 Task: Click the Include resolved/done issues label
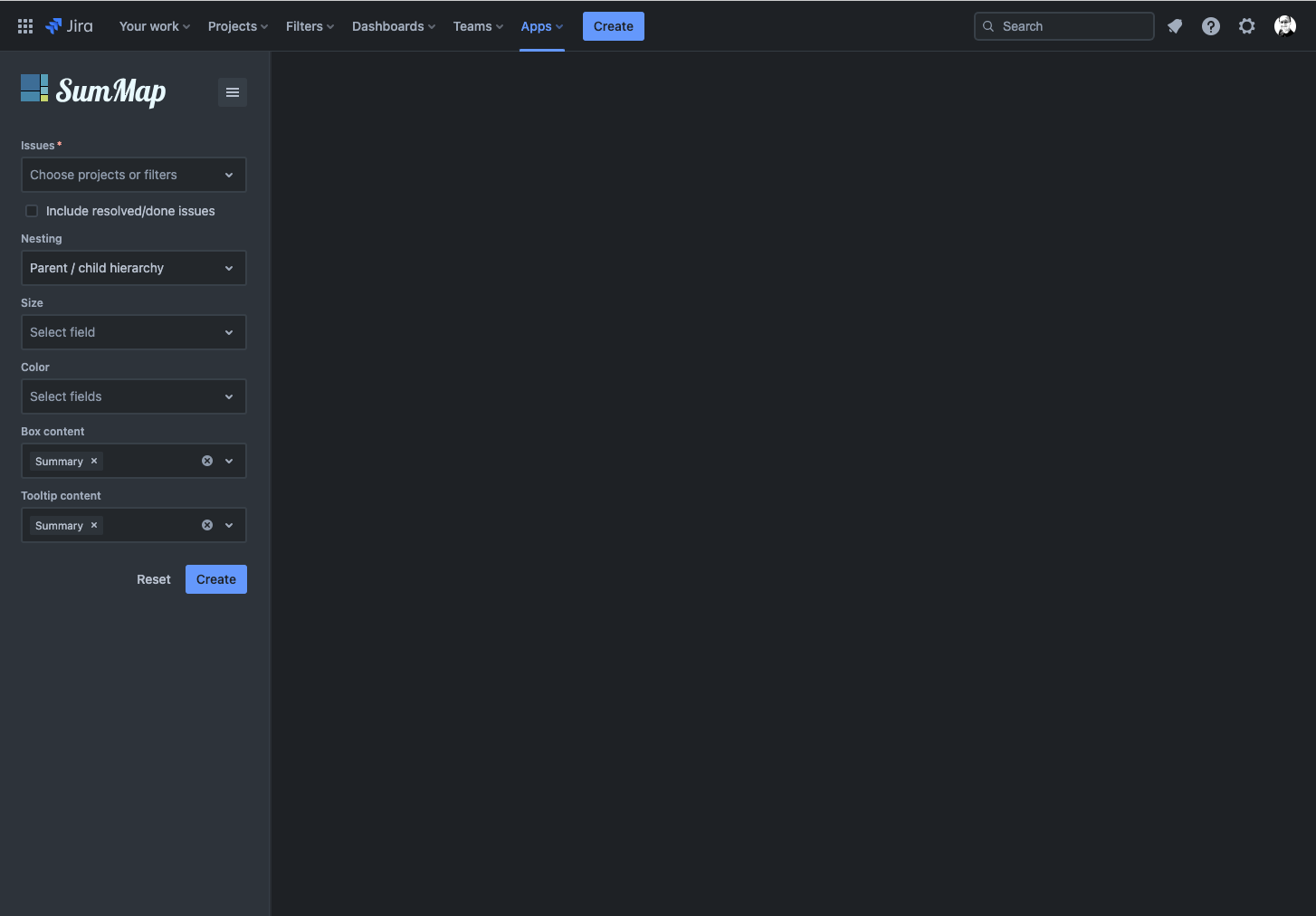130,211
